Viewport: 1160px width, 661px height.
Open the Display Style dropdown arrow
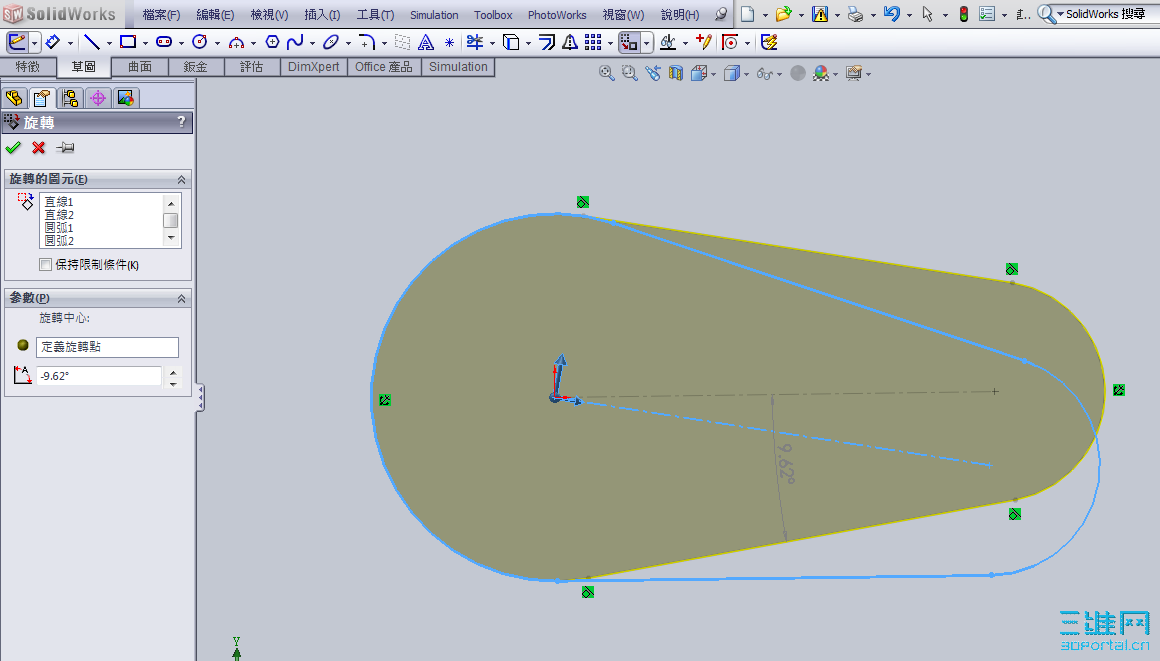pos(746,74)
